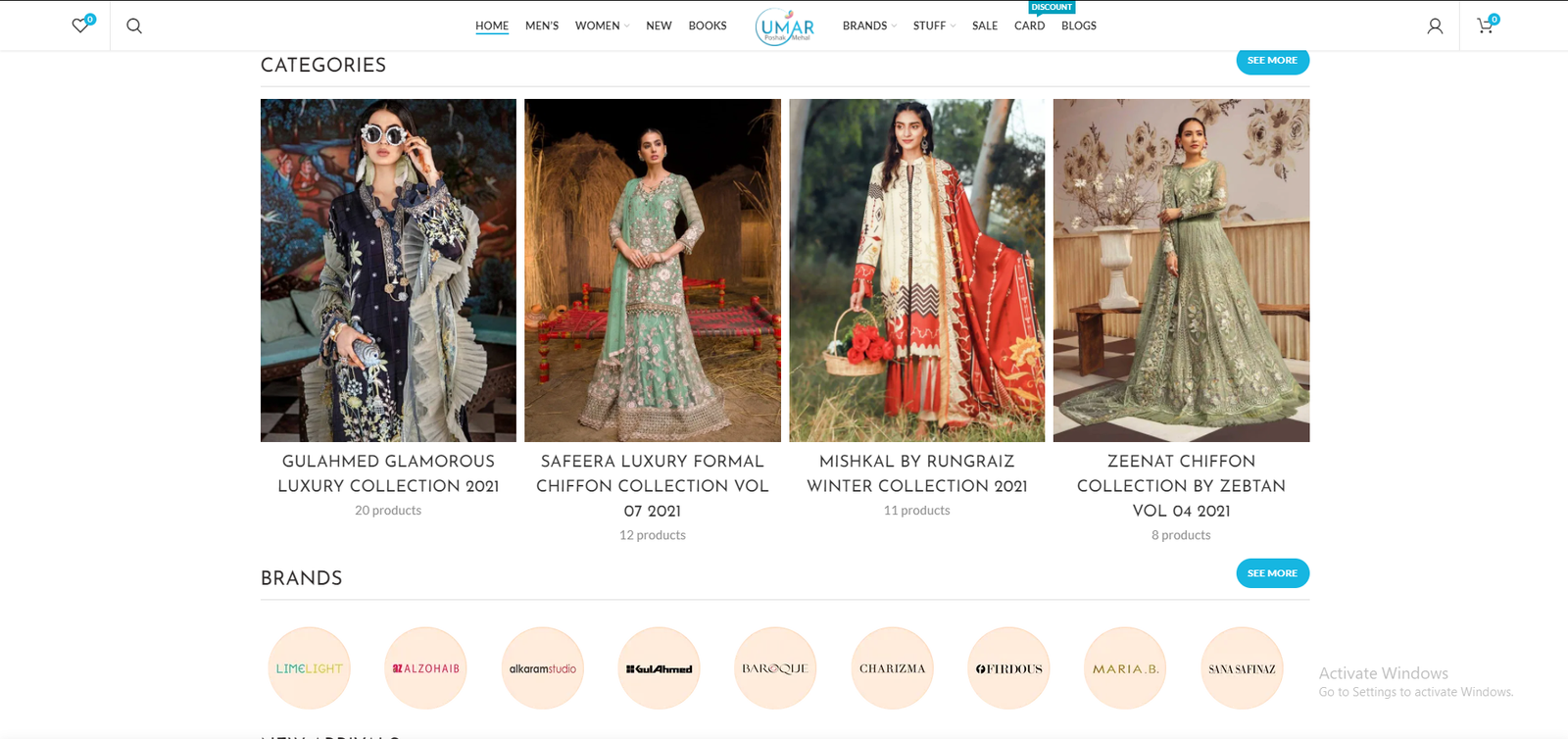Open the Books menu item

tap(708, 25)
